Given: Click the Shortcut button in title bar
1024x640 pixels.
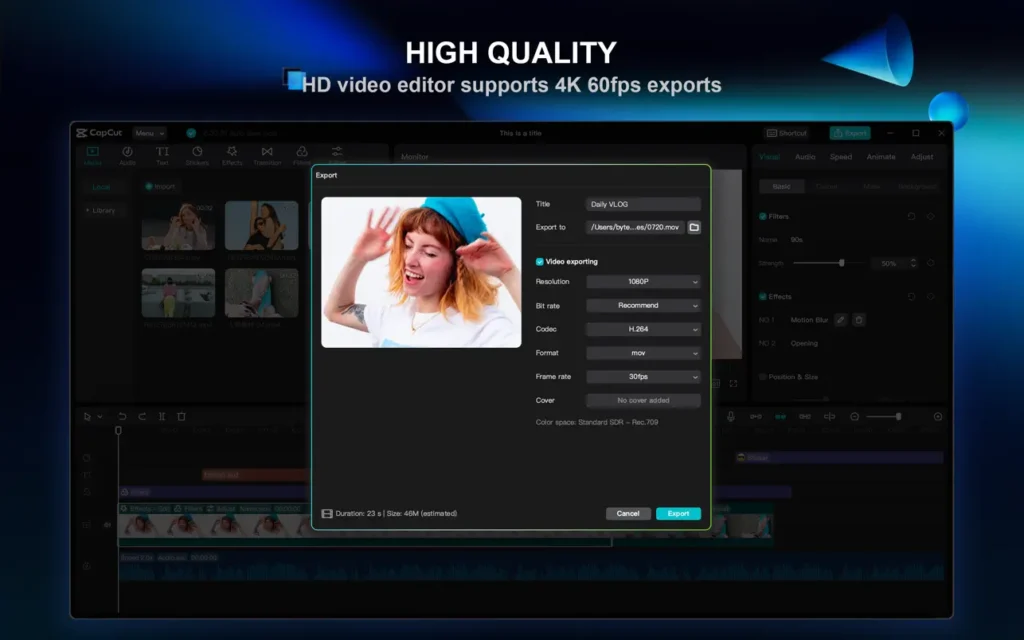Looking at the screenshot, I should [x=787, y=133].
